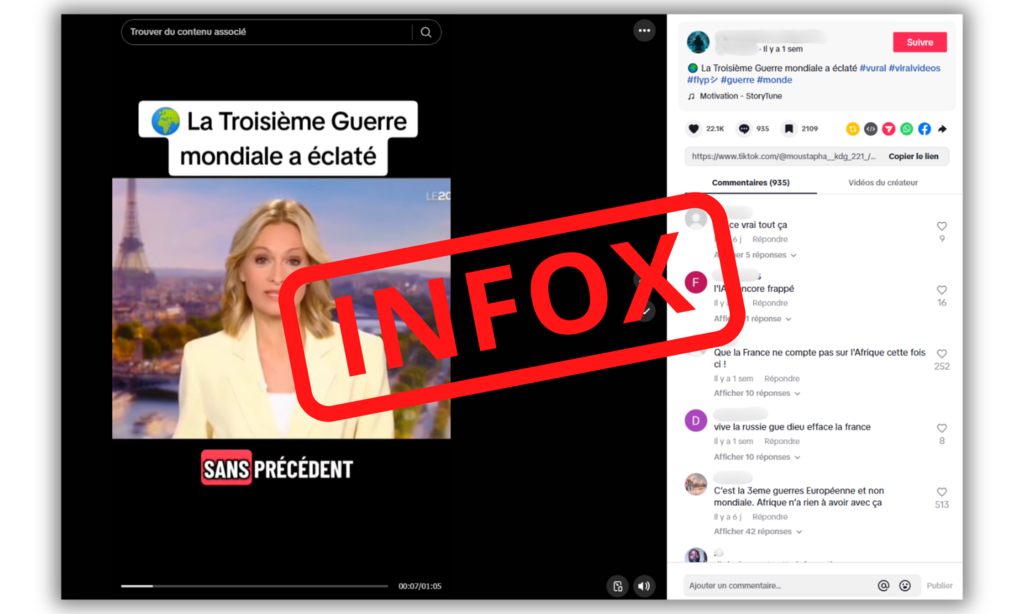Share the video via WhatsApp icon
1024x614 pixels.
(x=906, y=129)
